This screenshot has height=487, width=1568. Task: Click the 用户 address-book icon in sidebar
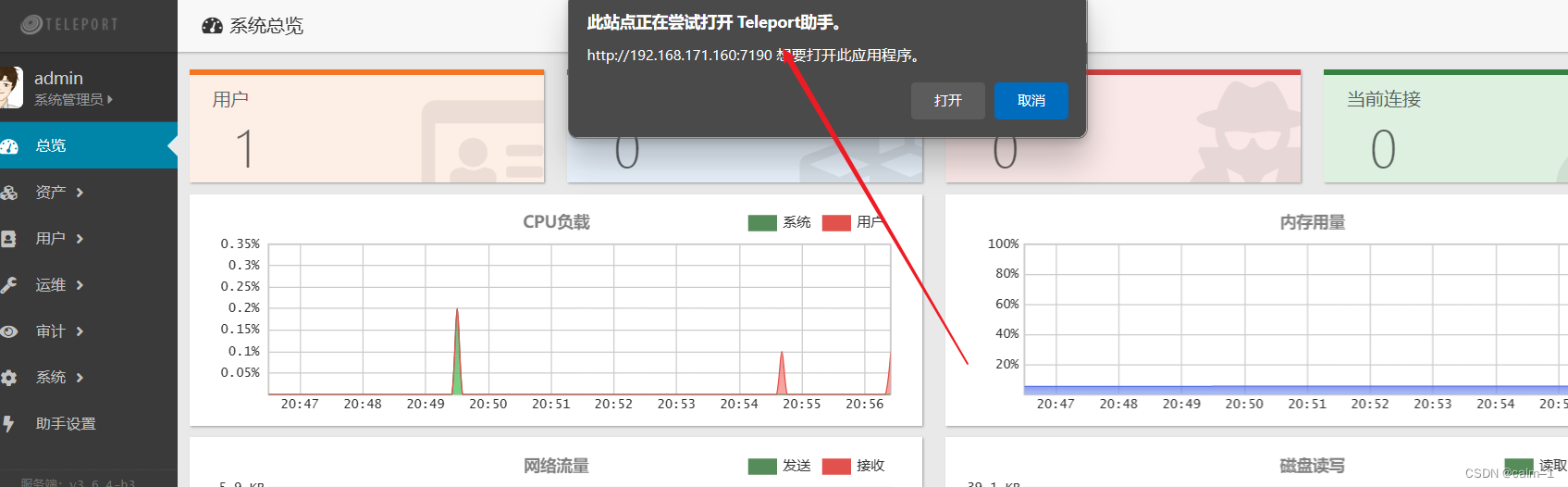coord(8,239)
